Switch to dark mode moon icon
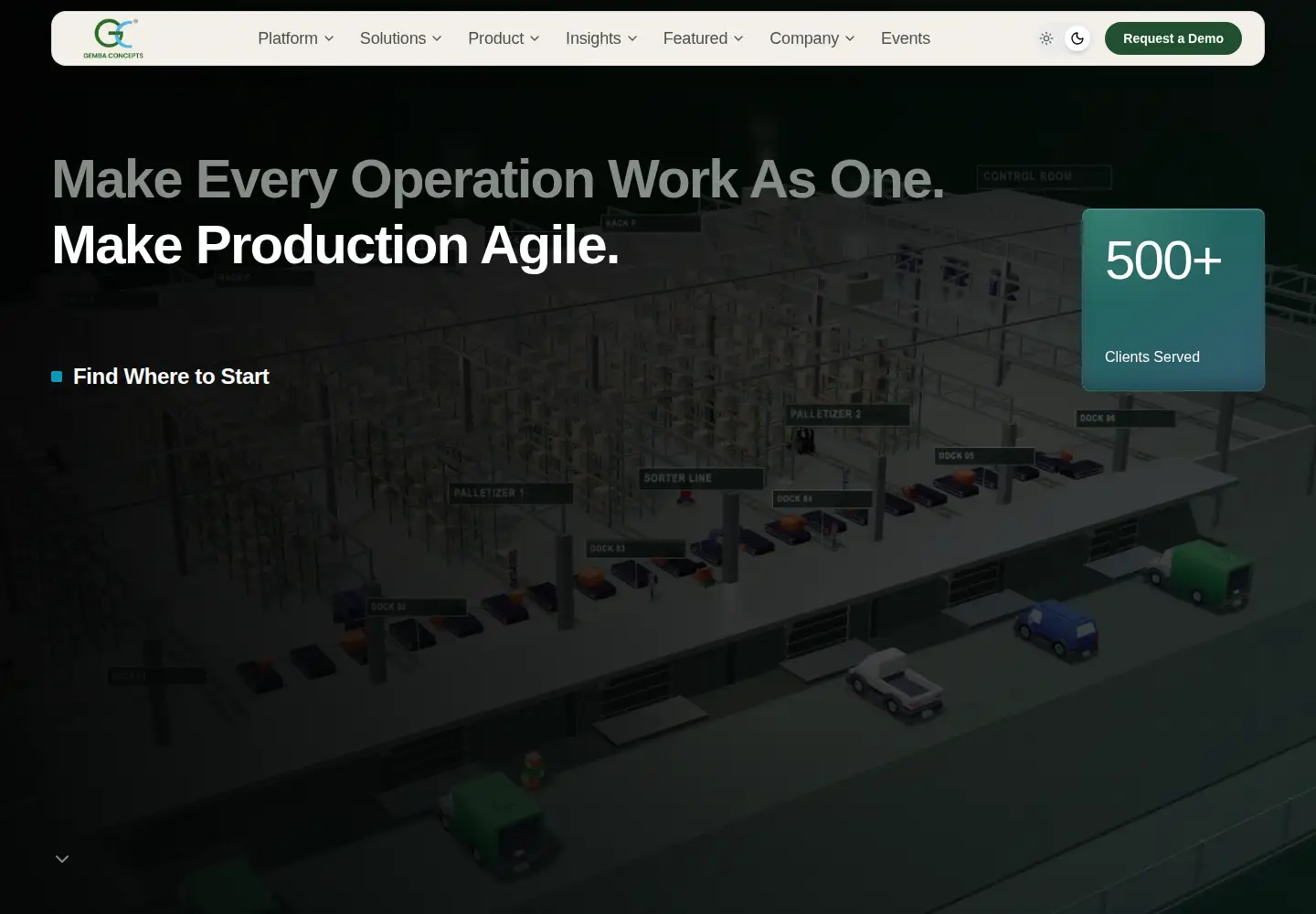Viewport: 1316px width, 914px height. (x=1077, y=38)
